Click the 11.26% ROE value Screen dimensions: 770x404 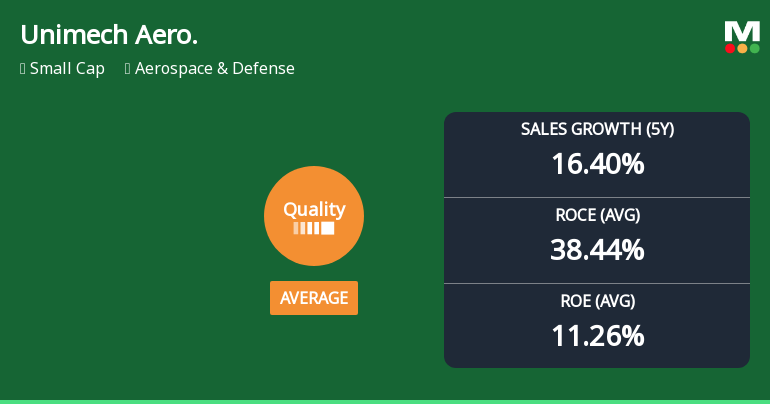(x=597, y=335)
